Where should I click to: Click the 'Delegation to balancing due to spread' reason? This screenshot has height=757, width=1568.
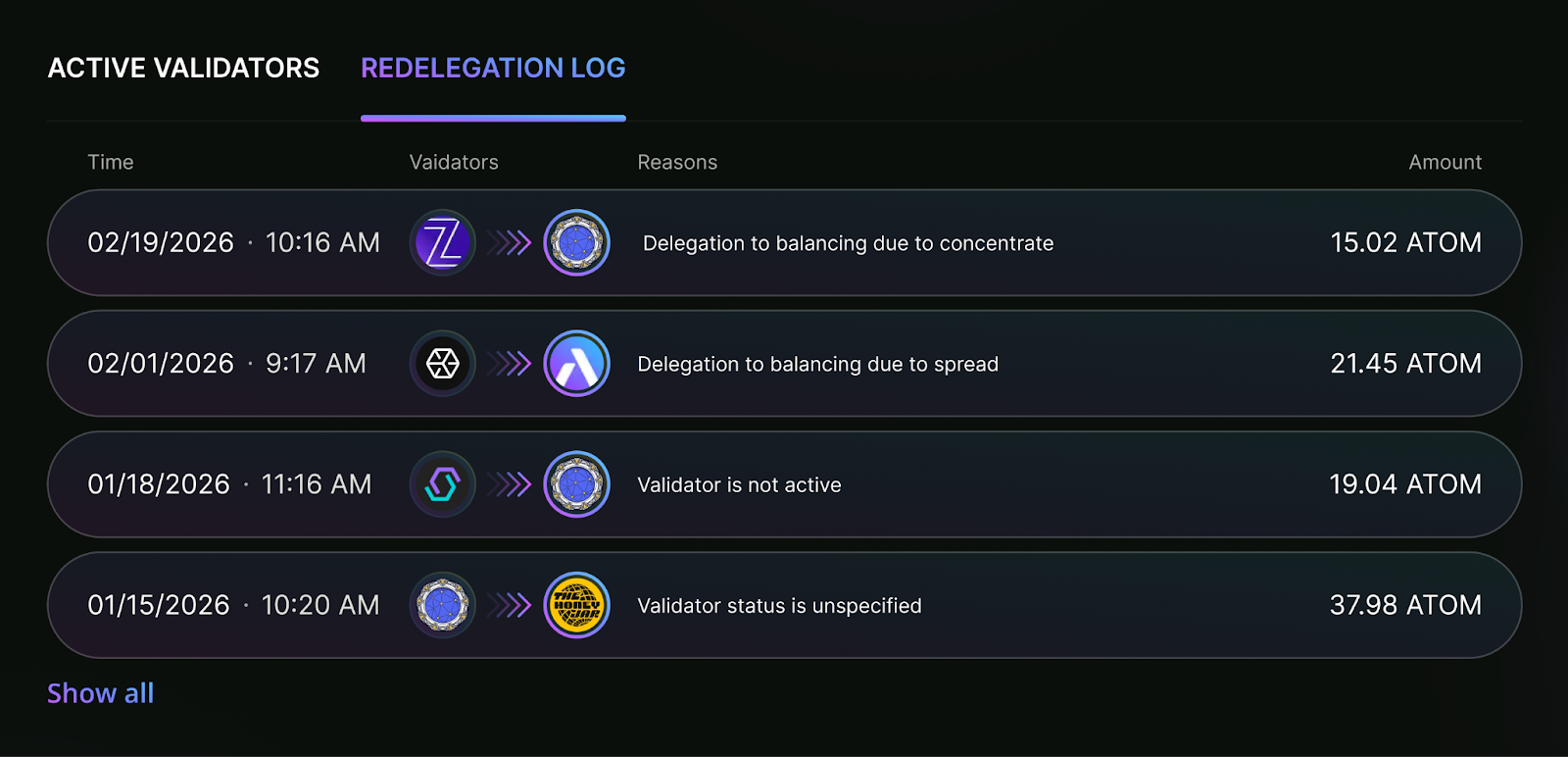[x=817, y=363]
